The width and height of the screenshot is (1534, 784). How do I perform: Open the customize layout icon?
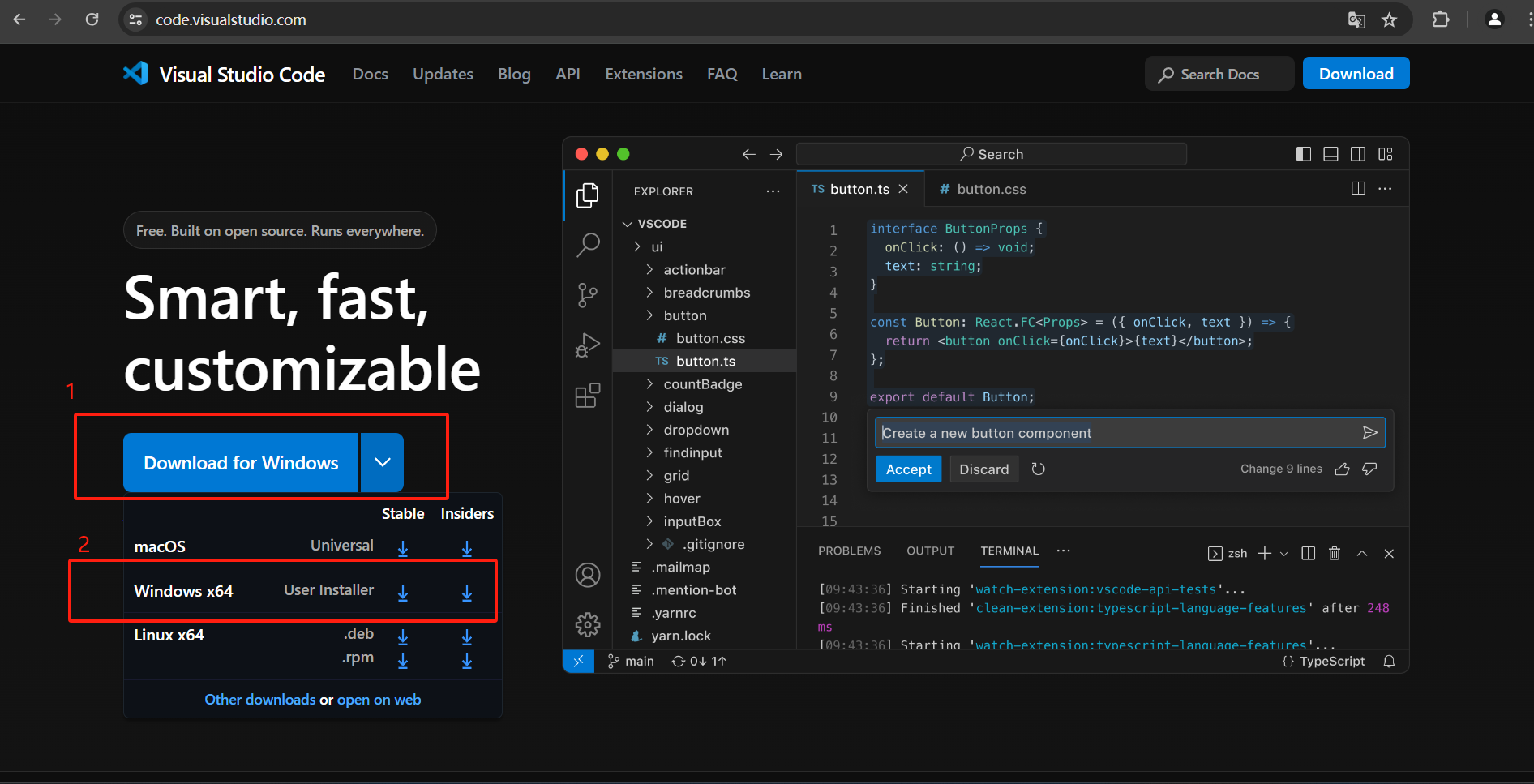[1386, 154]
